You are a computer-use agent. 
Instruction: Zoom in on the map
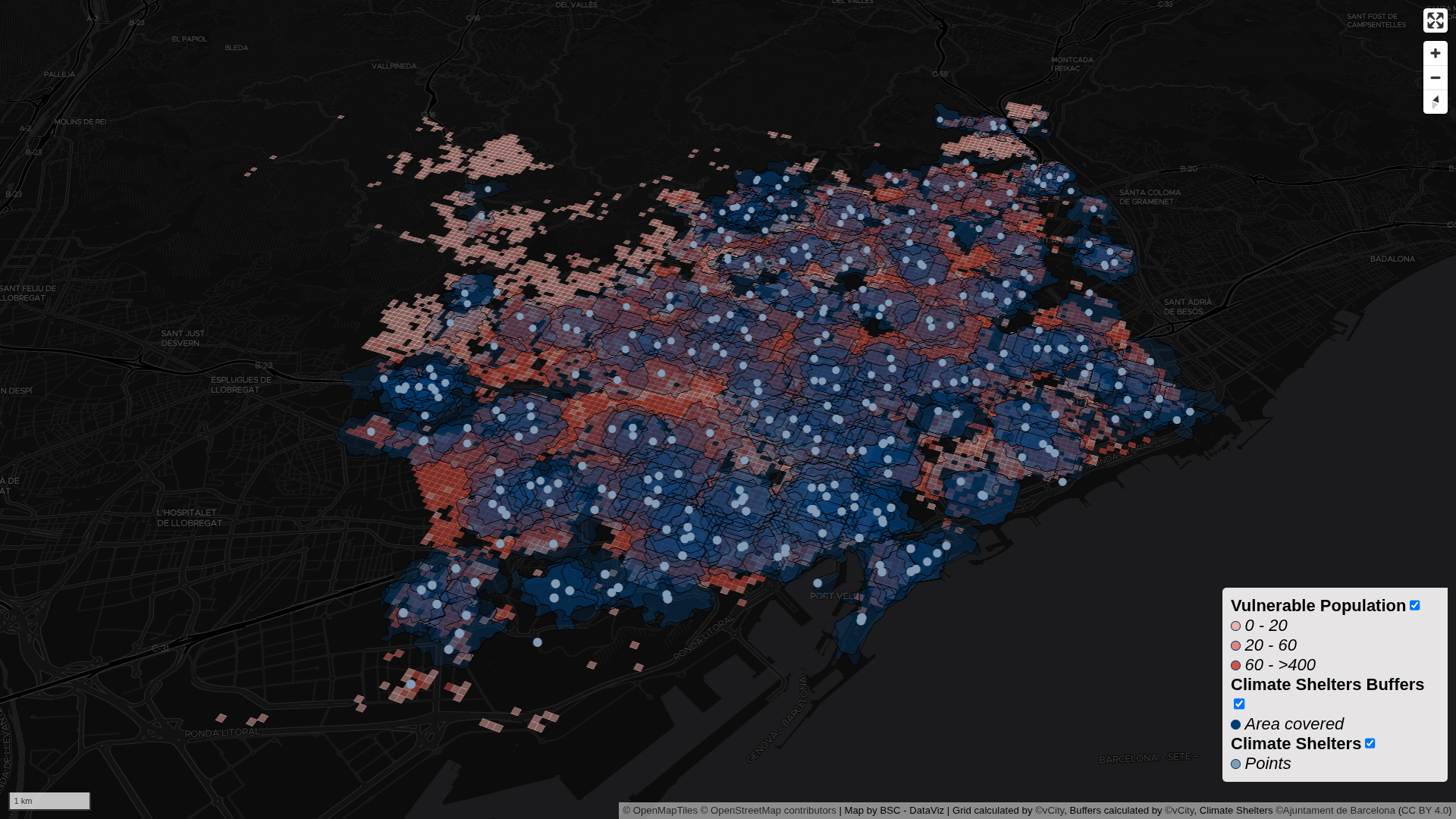click(1435, 53)
